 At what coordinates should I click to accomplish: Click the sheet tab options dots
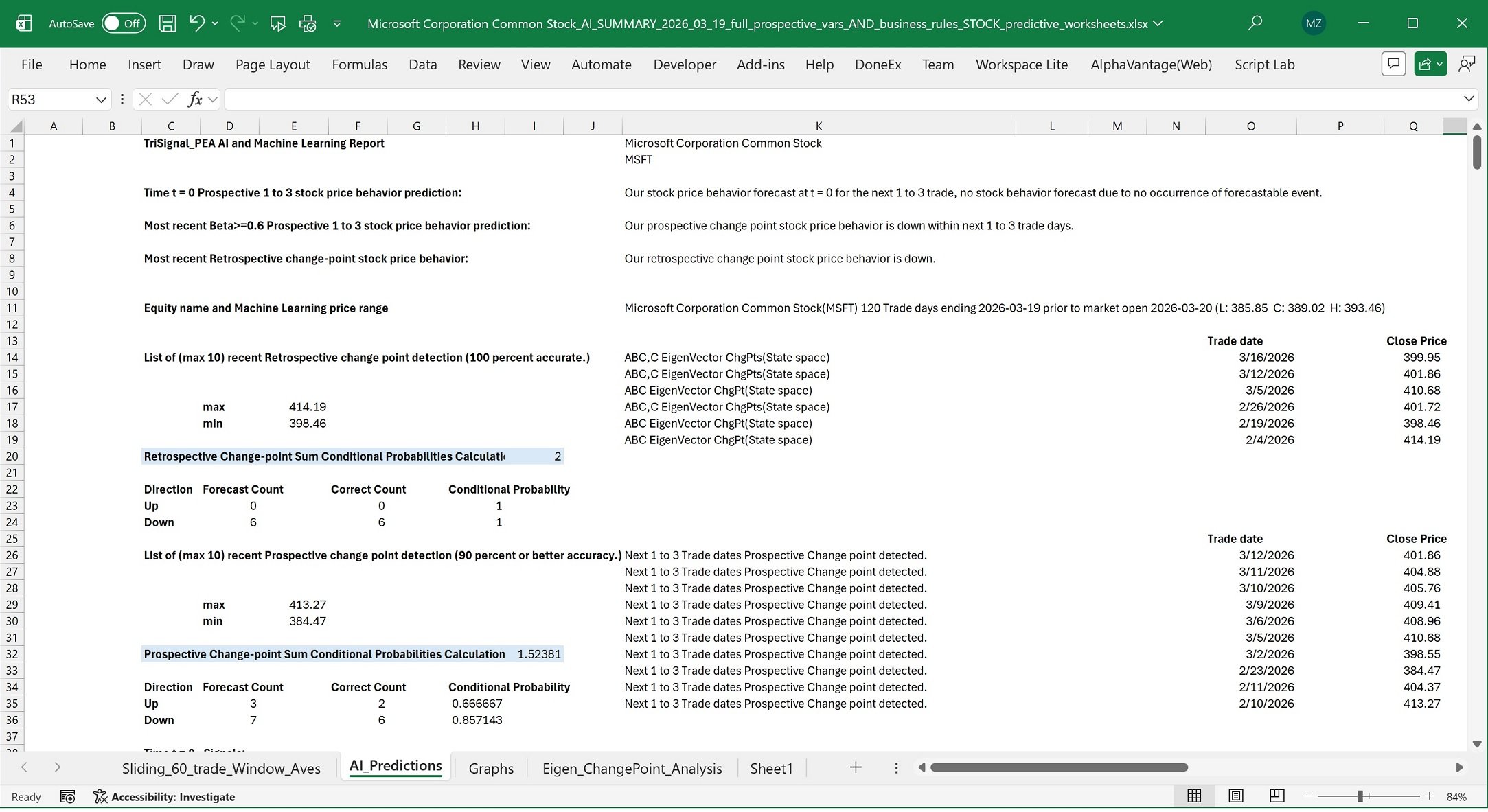coord(896,768)
